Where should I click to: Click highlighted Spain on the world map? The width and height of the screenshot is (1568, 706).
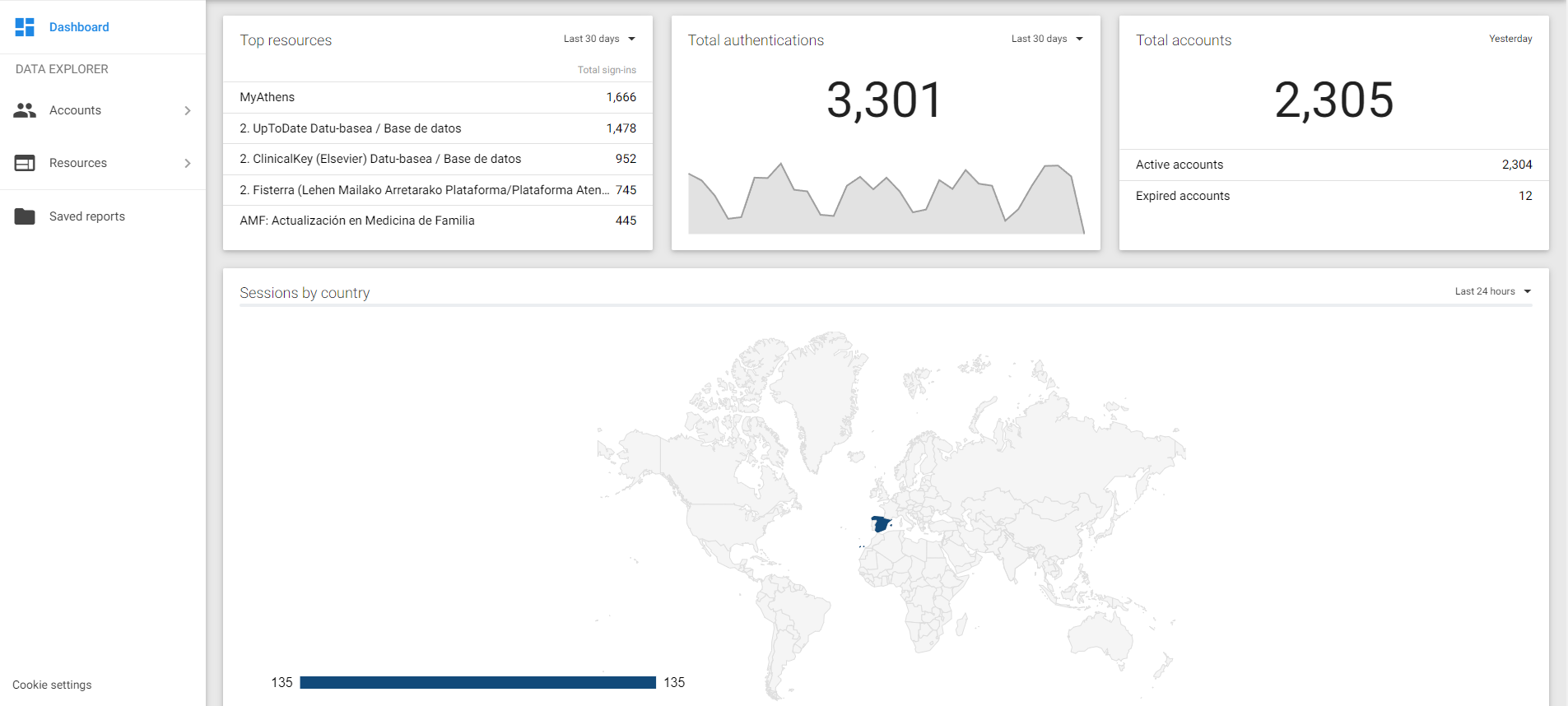[880, 524]
